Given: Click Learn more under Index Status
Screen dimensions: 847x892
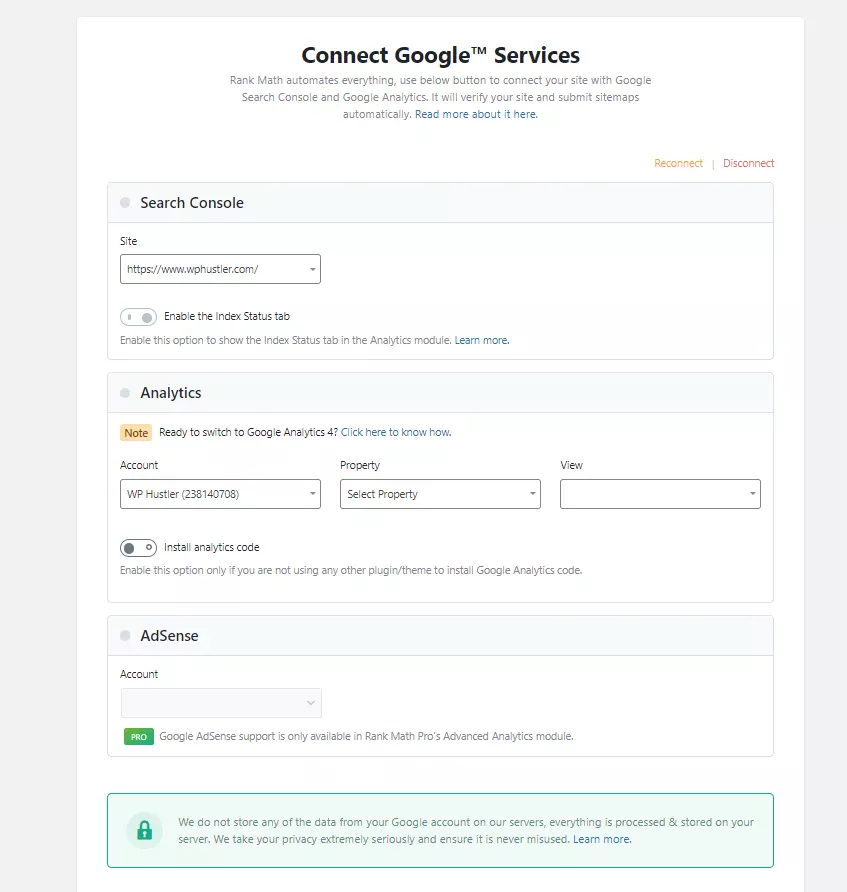Looking at the screenshot, I should (x=482, y=340).
